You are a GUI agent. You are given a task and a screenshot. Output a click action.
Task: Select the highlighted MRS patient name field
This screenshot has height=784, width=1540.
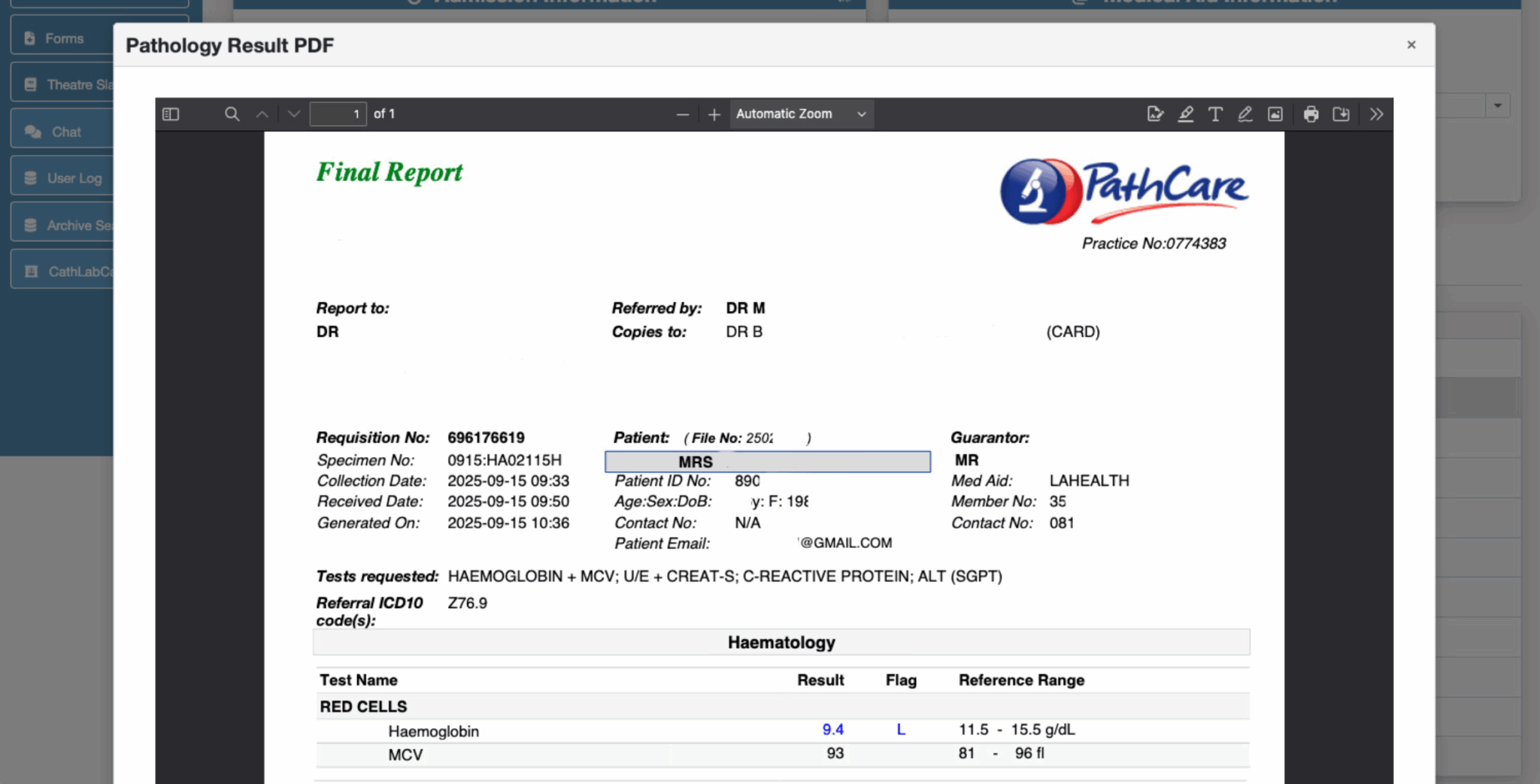coord(768,462)
